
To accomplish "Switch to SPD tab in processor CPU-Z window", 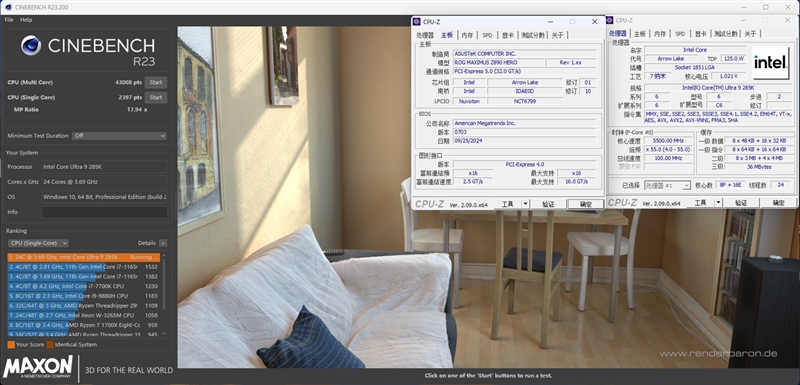I will (680, 34).
